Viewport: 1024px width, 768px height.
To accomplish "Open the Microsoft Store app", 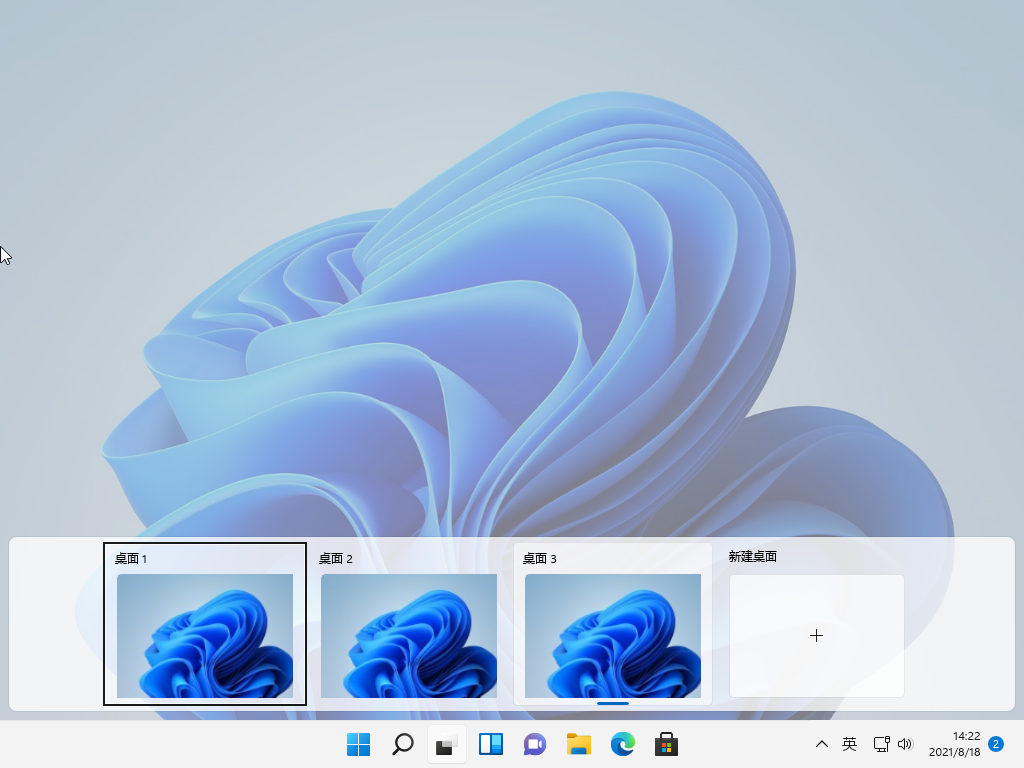I will click(x=666, y=744).
